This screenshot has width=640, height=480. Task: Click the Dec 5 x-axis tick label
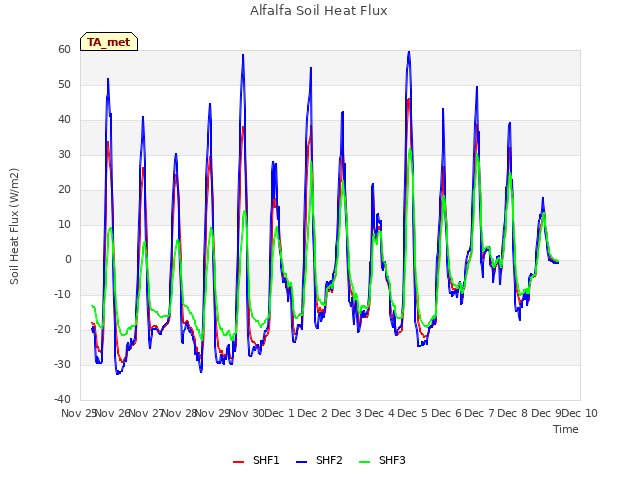pos(413,413)
